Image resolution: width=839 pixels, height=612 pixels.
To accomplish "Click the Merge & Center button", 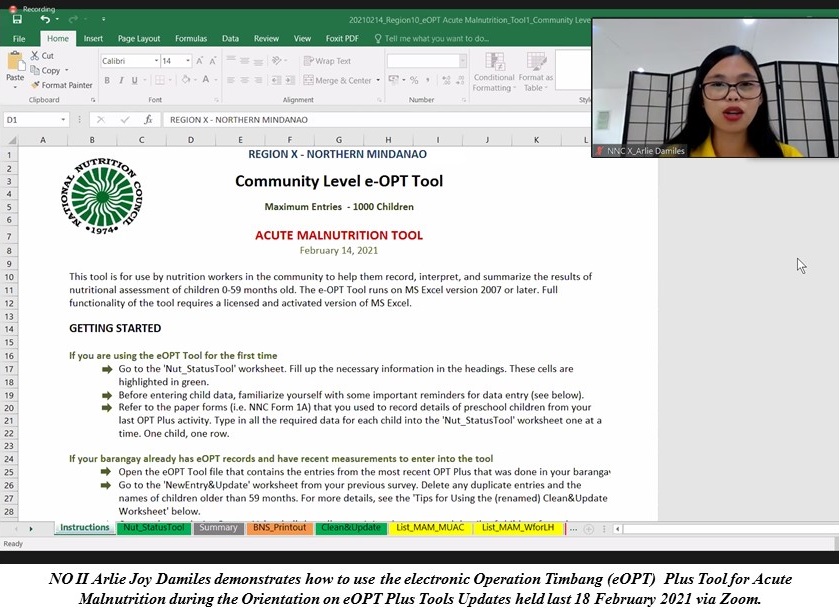I will click(x=338, y=81).
